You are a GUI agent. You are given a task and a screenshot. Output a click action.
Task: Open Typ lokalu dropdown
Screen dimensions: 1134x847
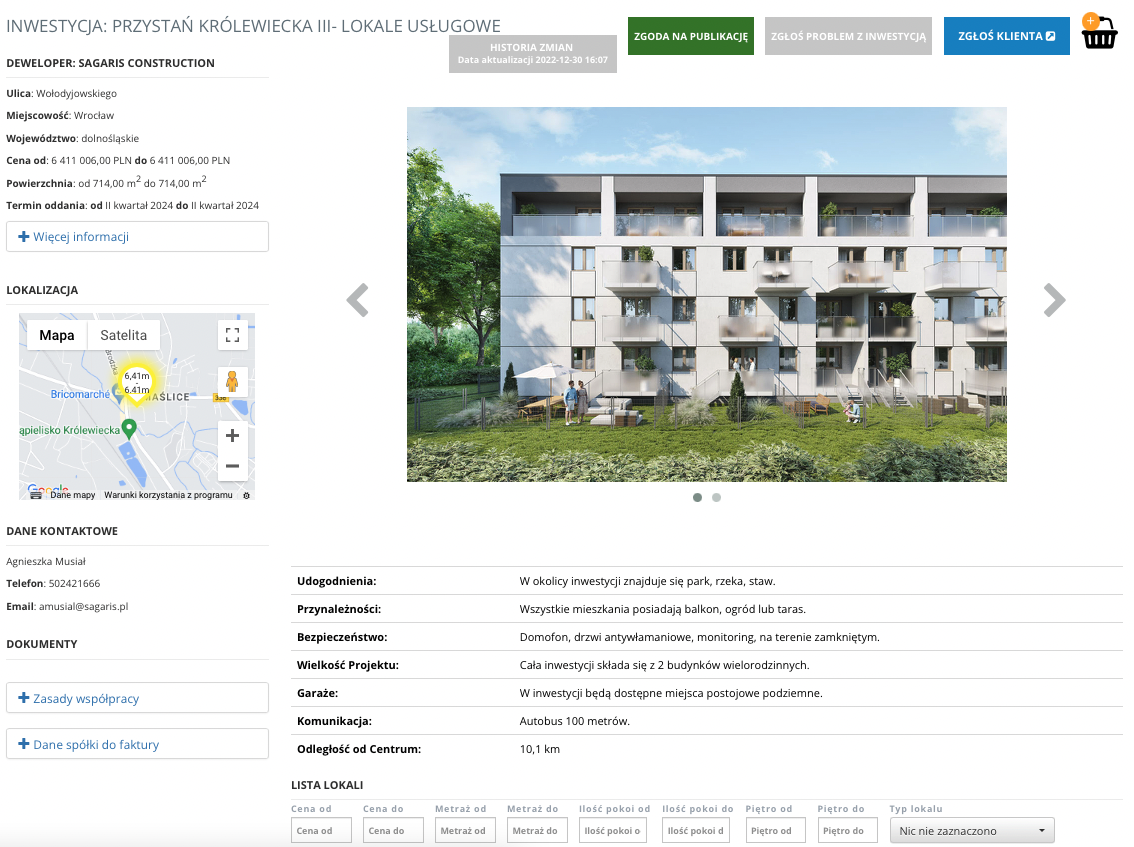pos(972,830)
